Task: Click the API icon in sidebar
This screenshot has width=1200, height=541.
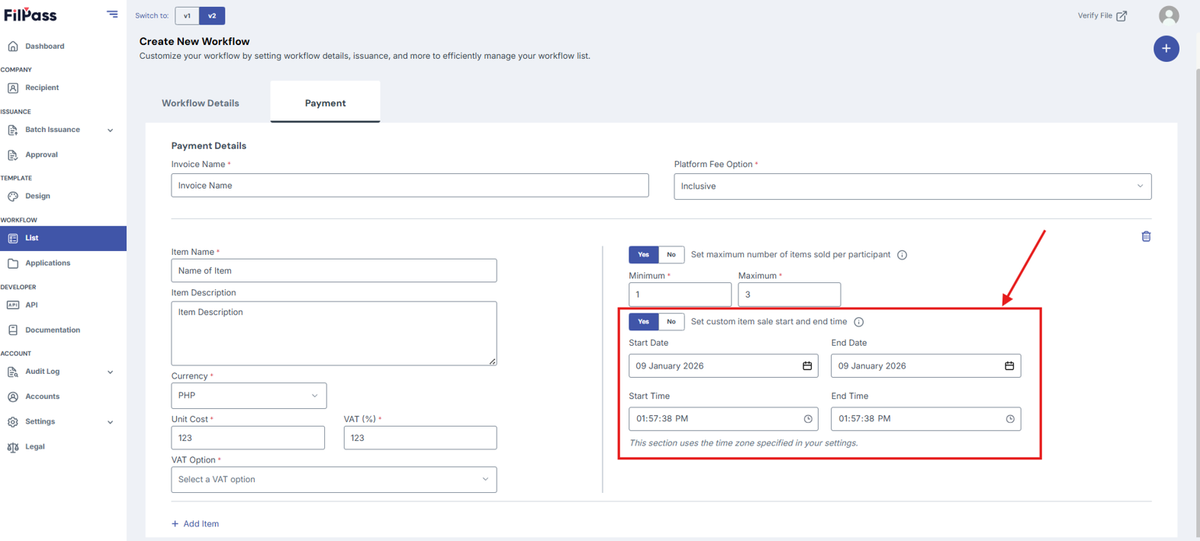Action: 13,305
